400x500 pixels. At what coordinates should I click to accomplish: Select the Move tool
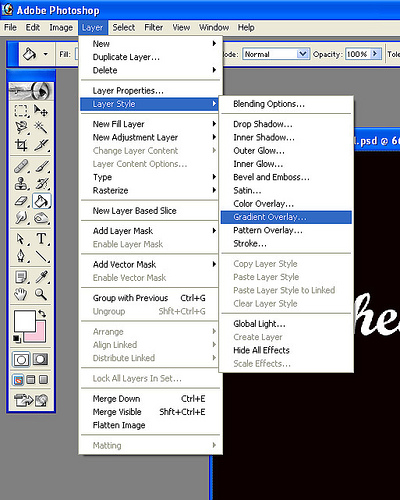[41, 110]
